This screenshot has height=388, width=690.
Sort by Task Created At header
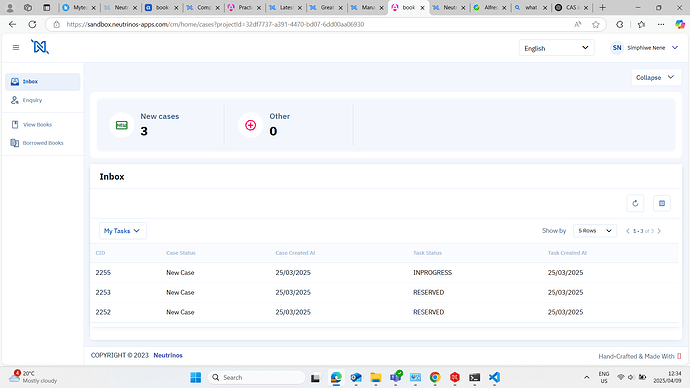point(567,253)
